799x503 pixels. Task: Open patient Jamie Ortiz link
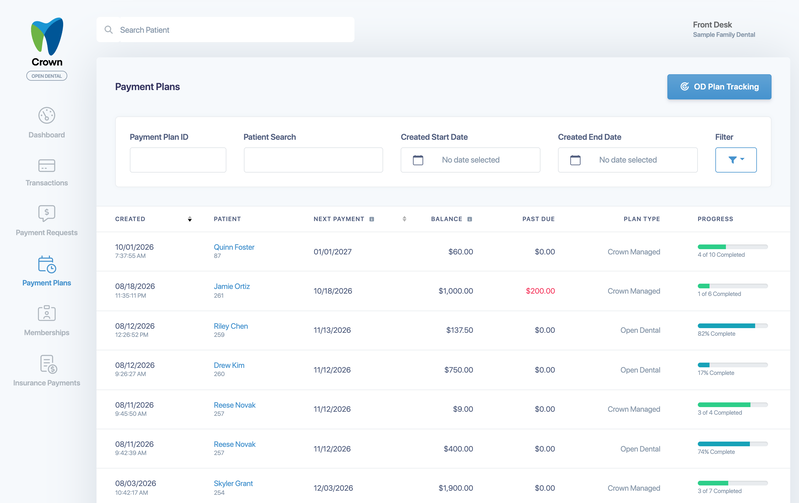[232, 286]
